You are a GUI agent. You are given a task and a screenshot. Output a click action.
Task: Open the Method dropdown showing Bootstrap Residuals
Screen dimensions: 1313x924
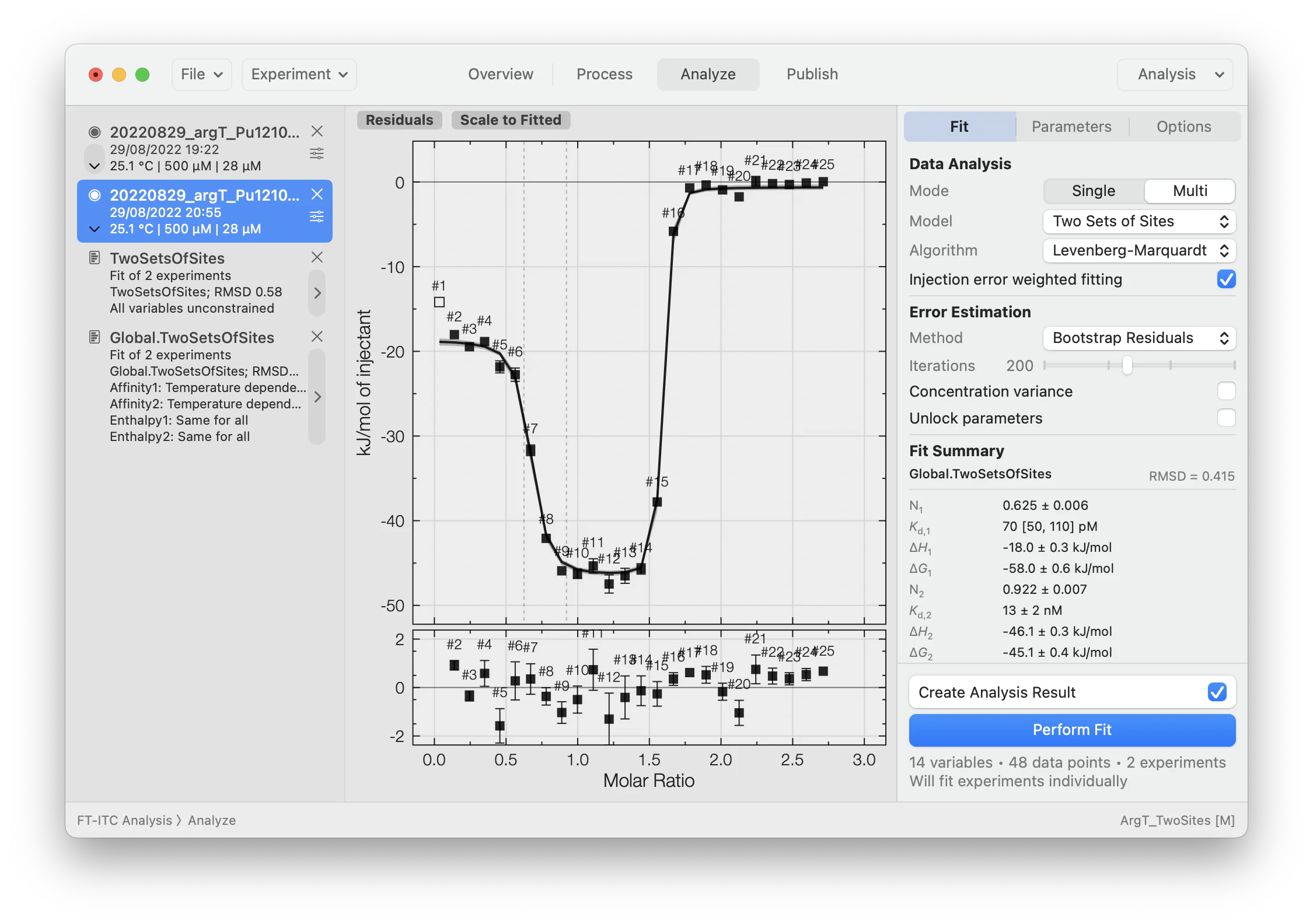point(1139,338)
